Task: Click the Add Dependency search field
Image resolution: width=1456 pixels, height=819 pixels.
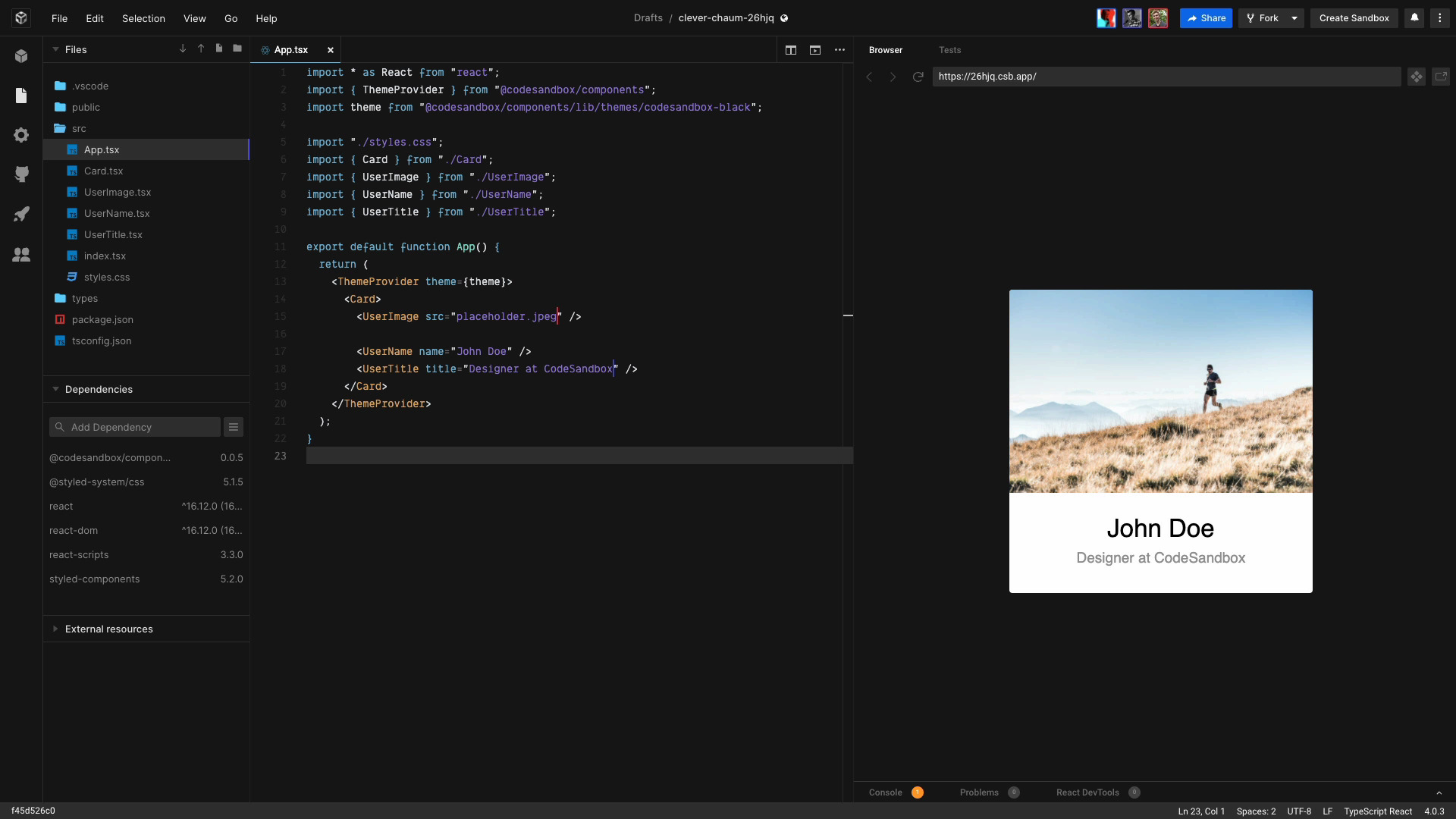Action: pos(135,427)
